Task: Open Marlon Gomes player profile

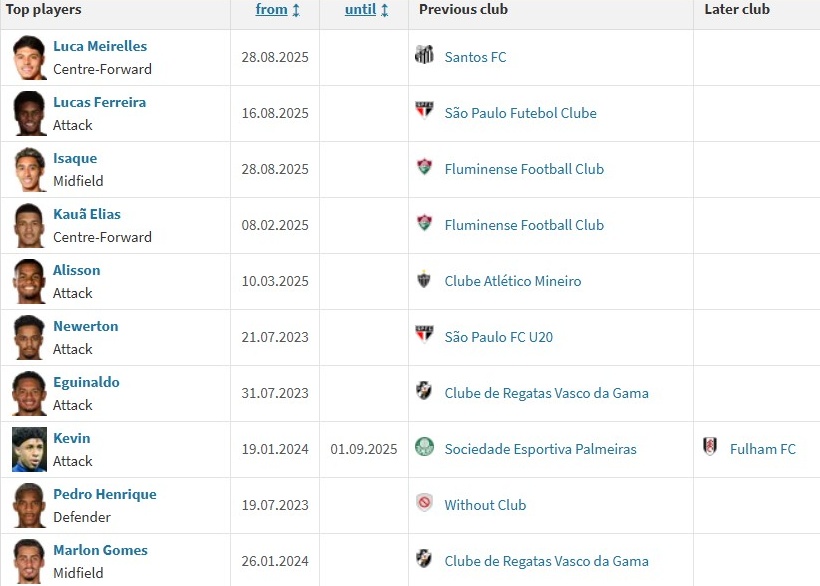Action: [x=100, y=550]
